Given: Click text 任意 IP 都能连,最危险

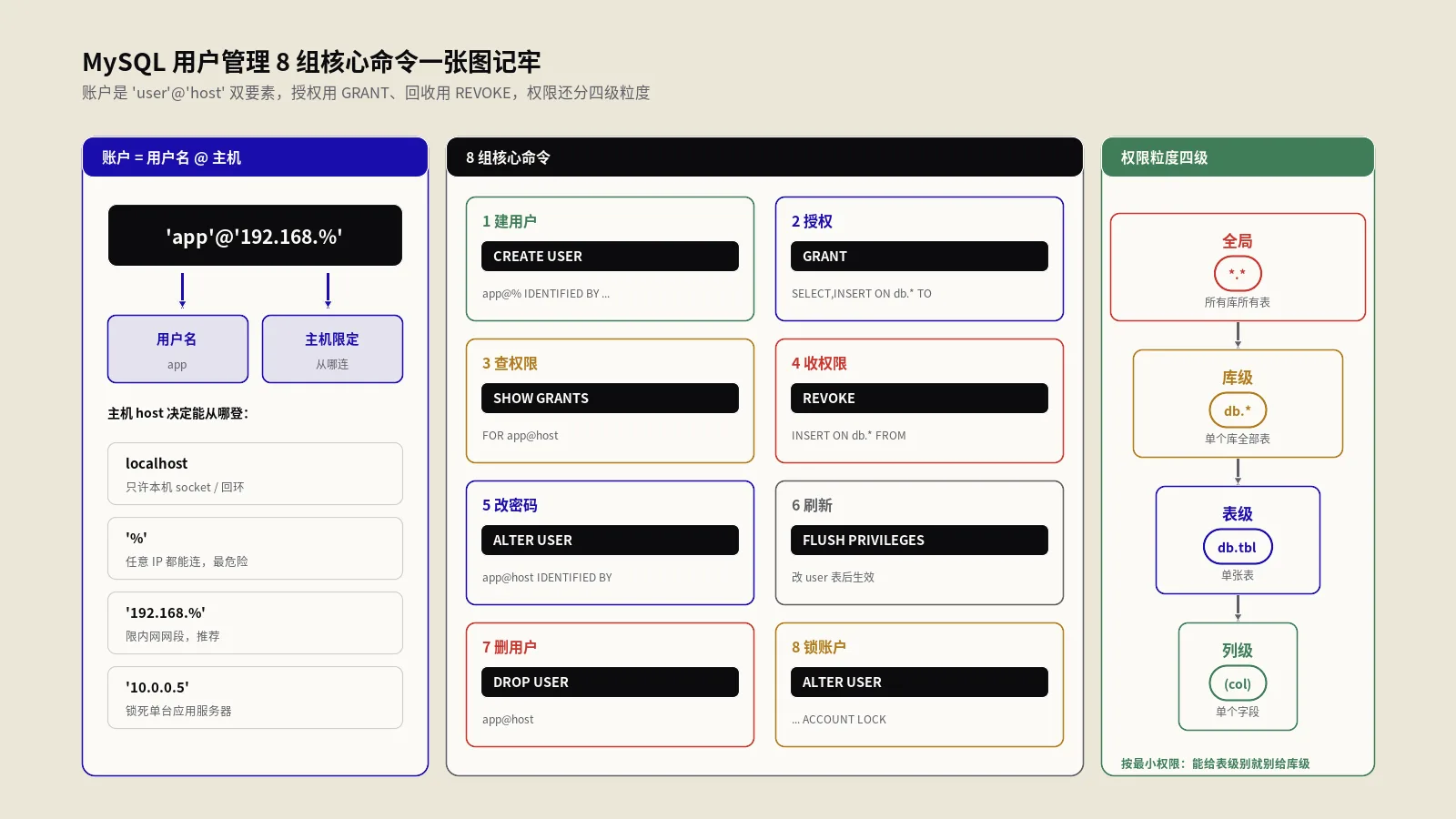Looking at the screenshot, I should pyautogui.click(x=187, y=561).
